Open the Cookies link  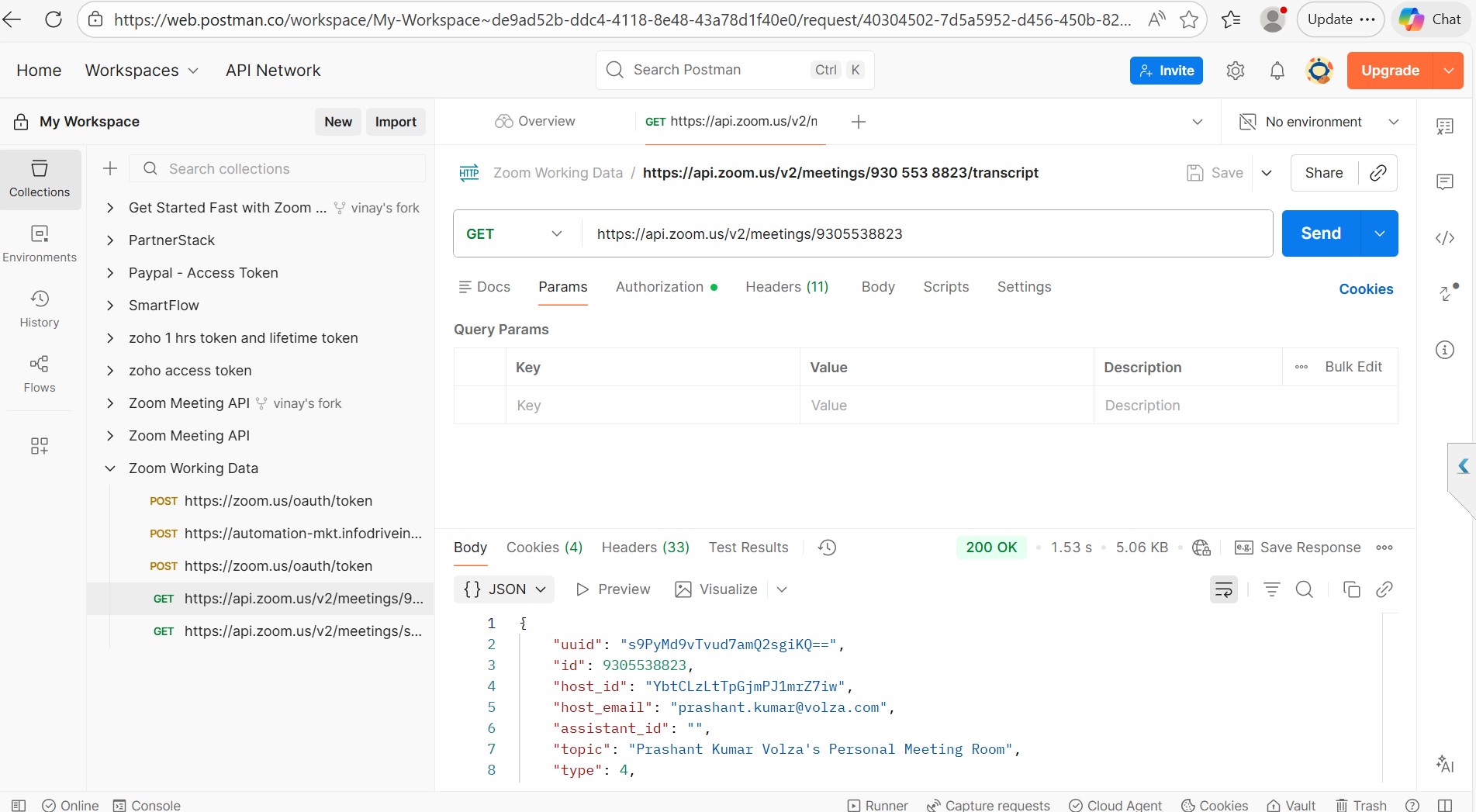pos(1366,289)
